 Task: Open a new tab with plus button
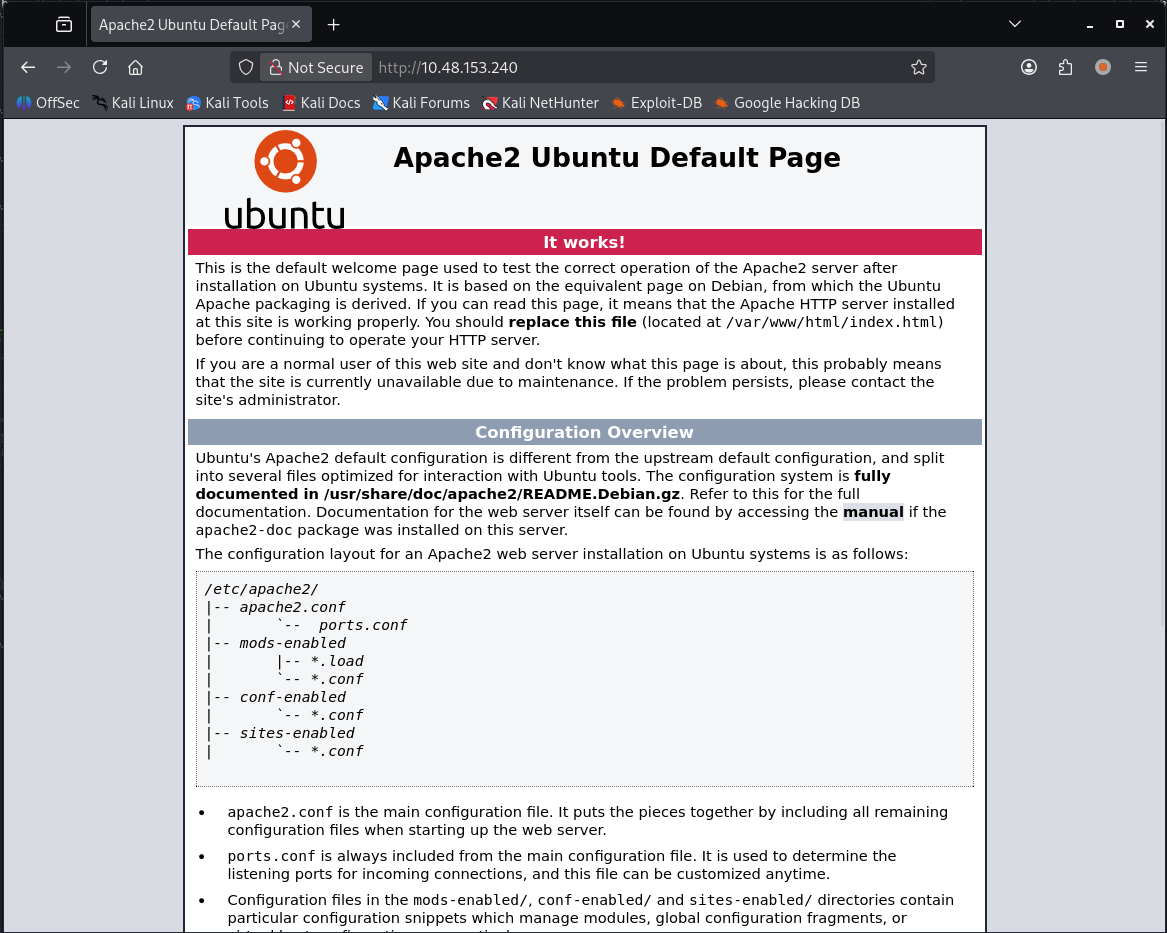coord(334,24)
